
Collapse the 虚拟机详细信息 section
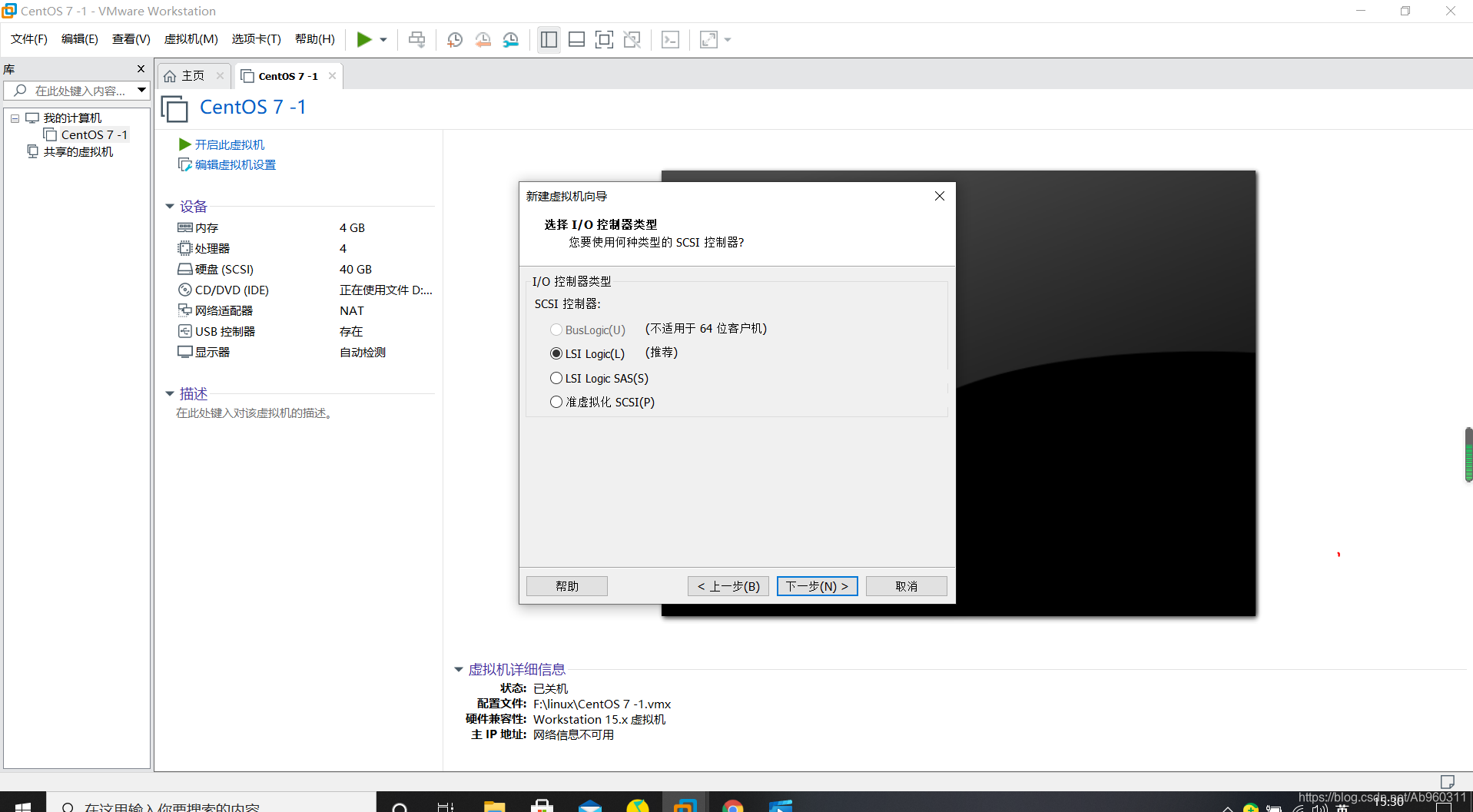[x=459, y=670]
